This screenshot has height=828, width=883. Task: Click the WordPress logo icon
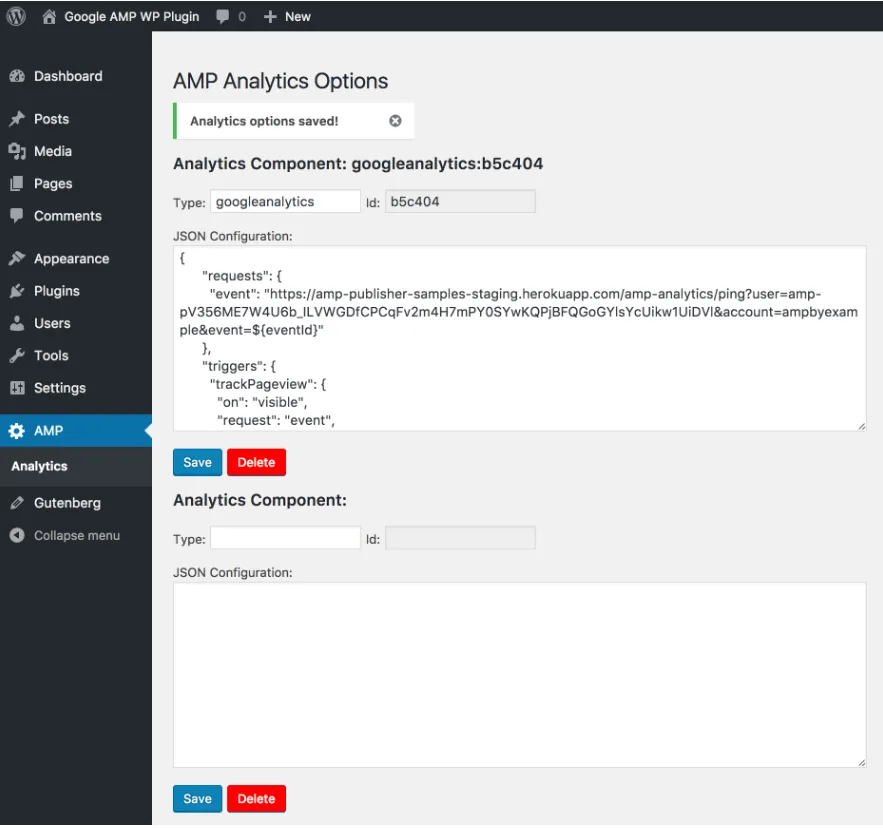(16, 16)
